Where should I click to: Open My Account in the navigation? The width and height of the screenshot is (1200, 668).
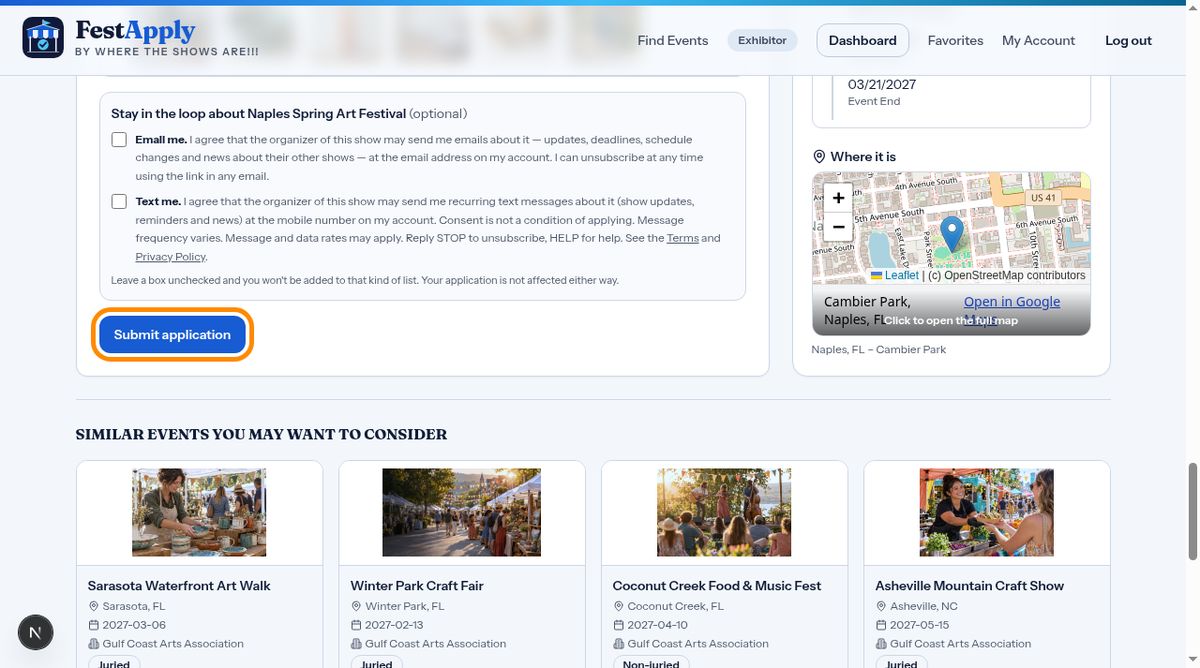(1039, 41)
